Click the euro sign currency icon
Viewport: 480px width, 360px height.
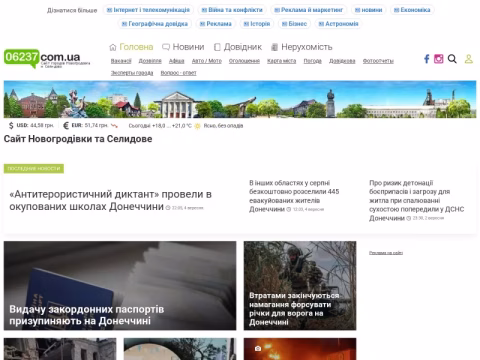click(x=66, y=126)
